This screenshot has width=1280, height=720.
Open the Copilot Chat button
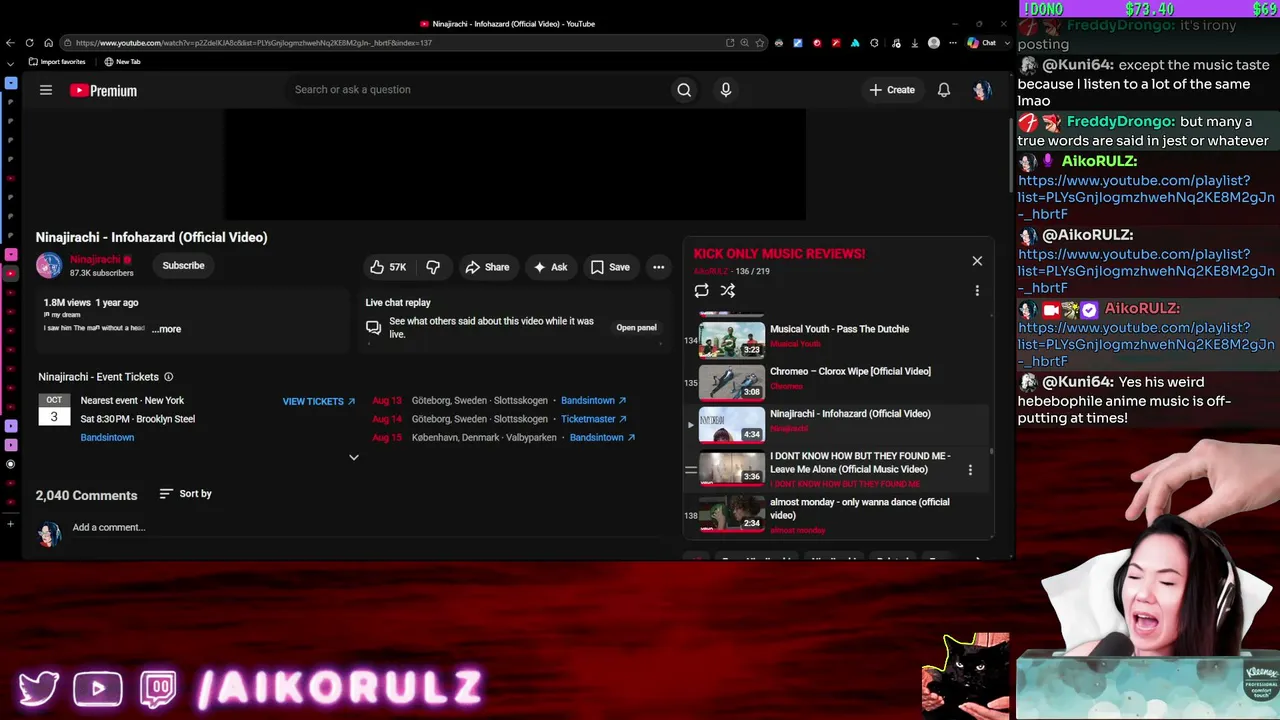tap(983, 43)
